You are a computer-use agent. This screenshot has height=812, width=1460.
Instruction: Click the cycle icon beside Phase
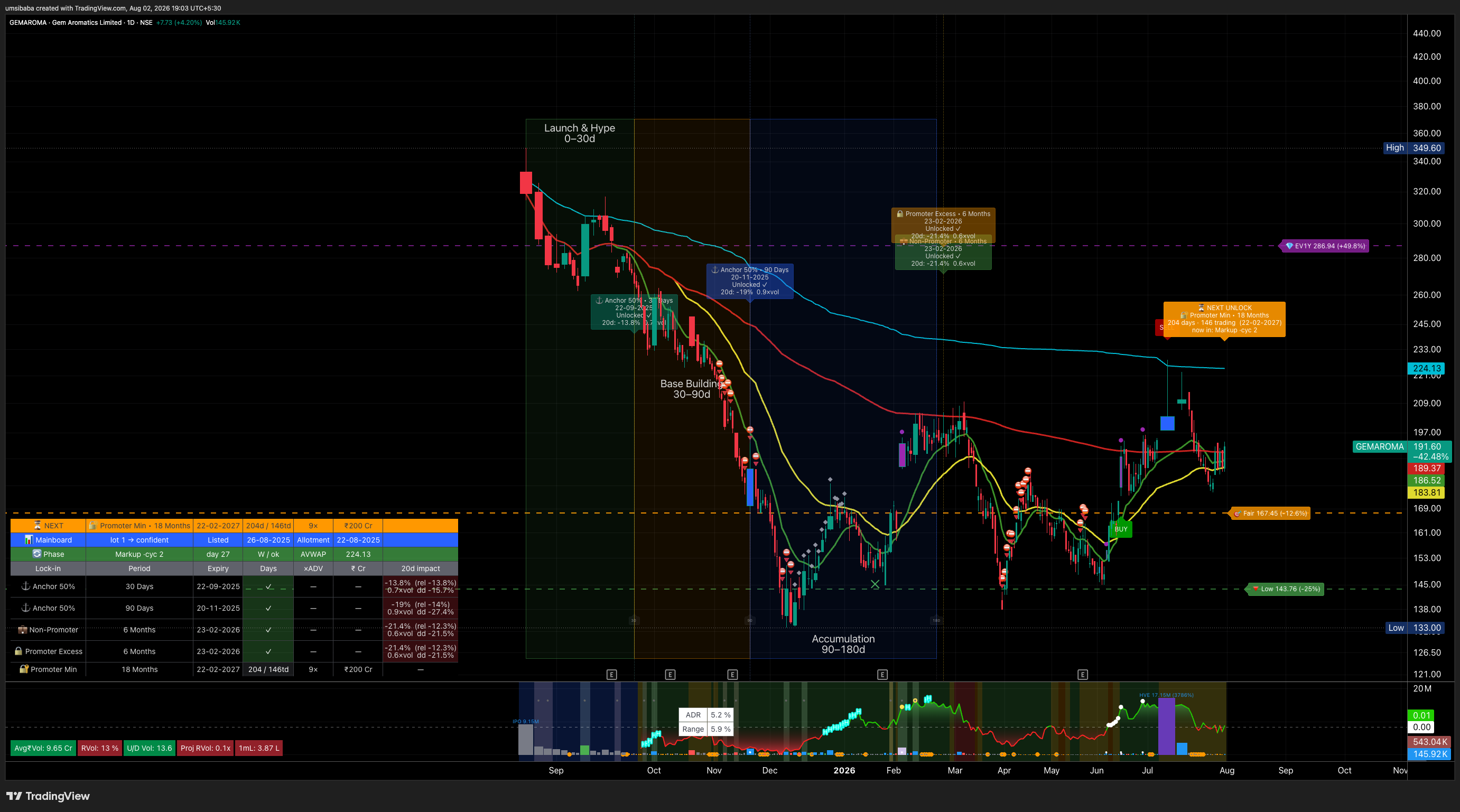pos(37,554)
